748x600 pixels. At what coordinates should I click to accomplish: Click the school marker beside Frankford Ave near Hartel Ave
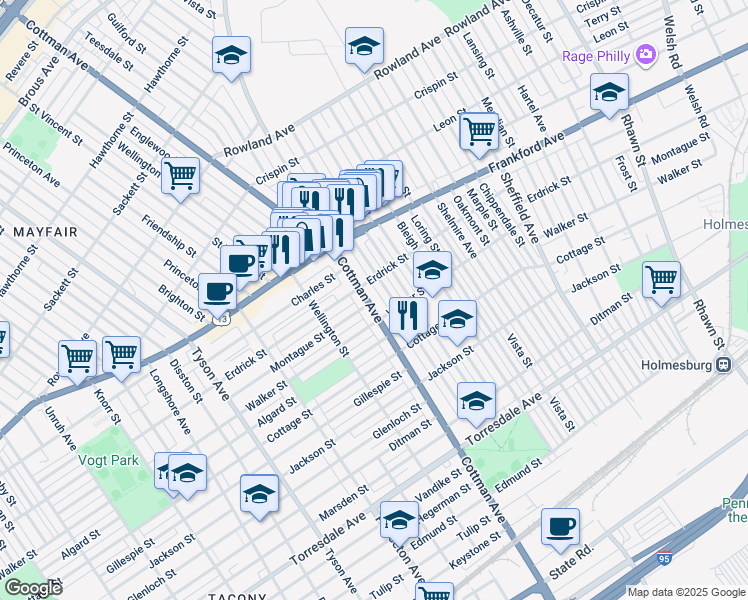tap(609, 92)
